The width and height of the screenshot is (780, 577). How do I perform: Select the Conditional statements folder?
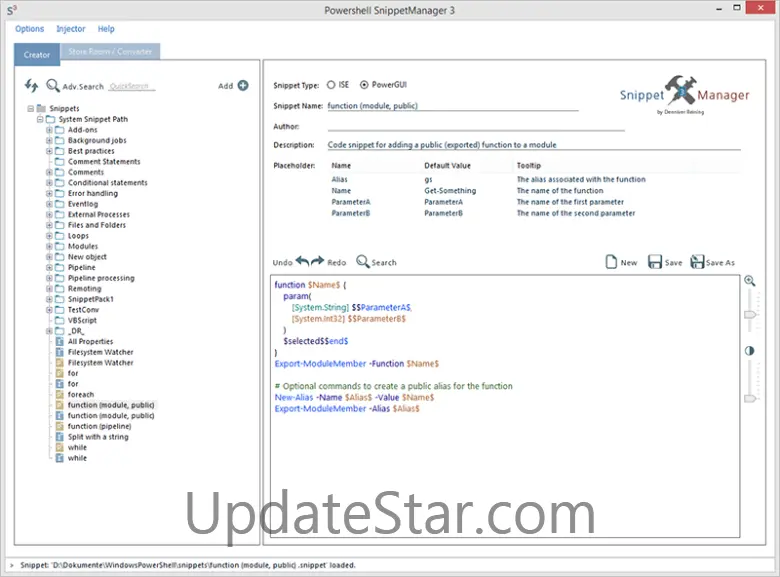pos(107,183)
